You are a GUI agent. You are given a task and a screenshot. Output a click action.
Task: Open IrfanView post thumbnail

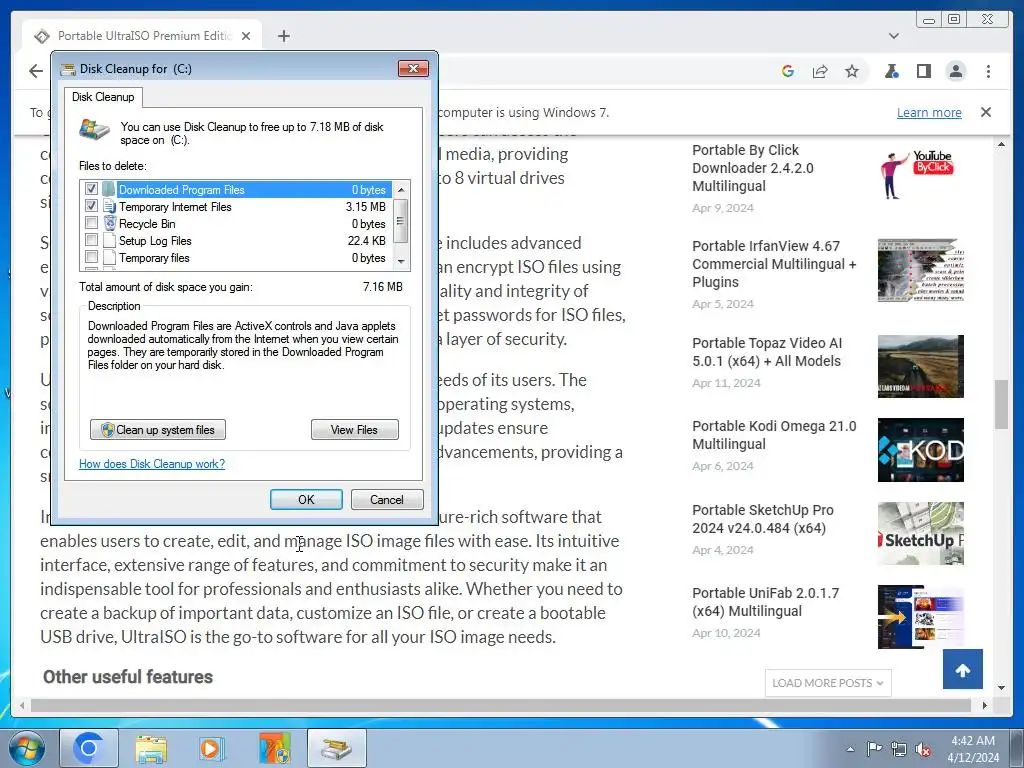[921, 270]
